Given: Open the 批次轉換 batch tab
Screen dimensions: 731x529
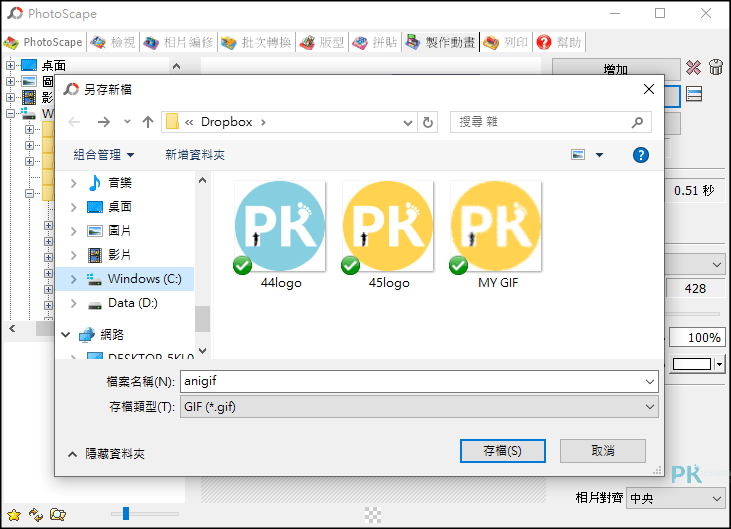Looking at the screenshot, I should 256,42.
